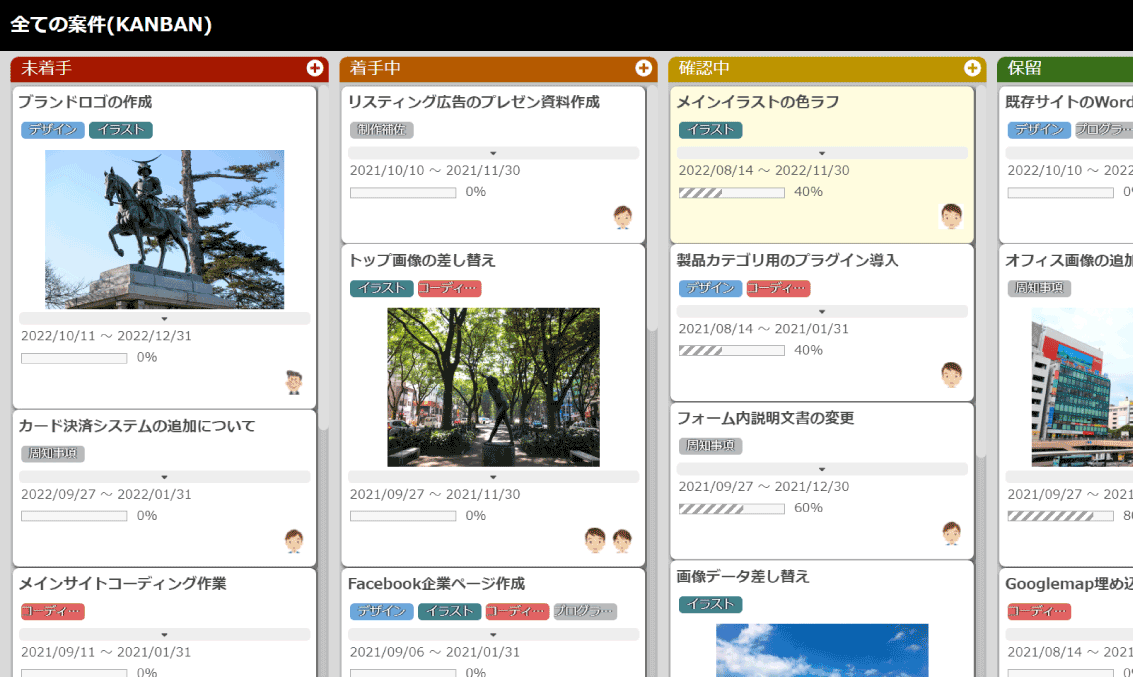
Task: Click 40% progress bar on 製品カテゴリ用のプラグイン導入
Action: 731,350
